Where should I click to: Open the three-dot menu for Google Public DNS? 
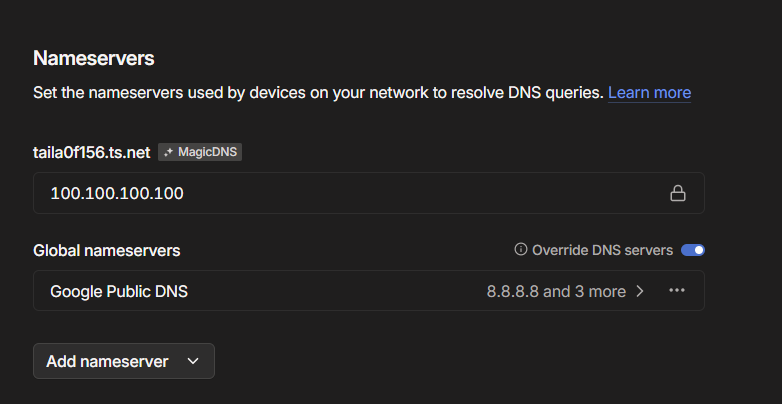pyautogui.click(x=677, y=291)
